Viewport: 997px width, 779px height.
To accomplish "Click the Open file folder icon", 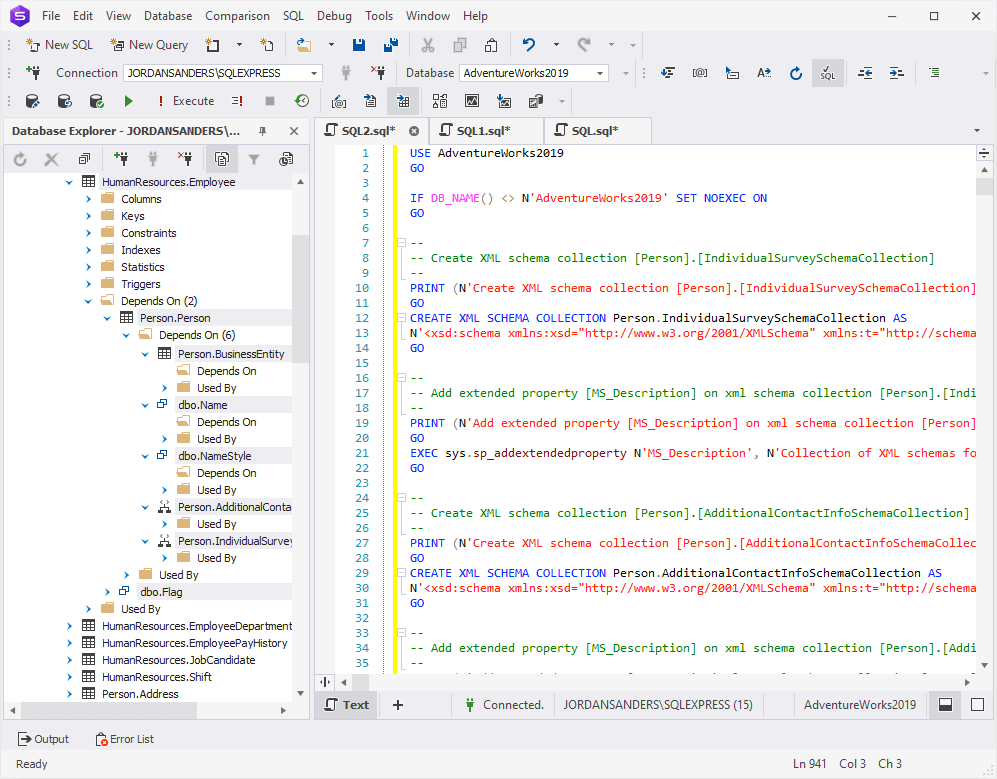I will (x=304, y=45).
